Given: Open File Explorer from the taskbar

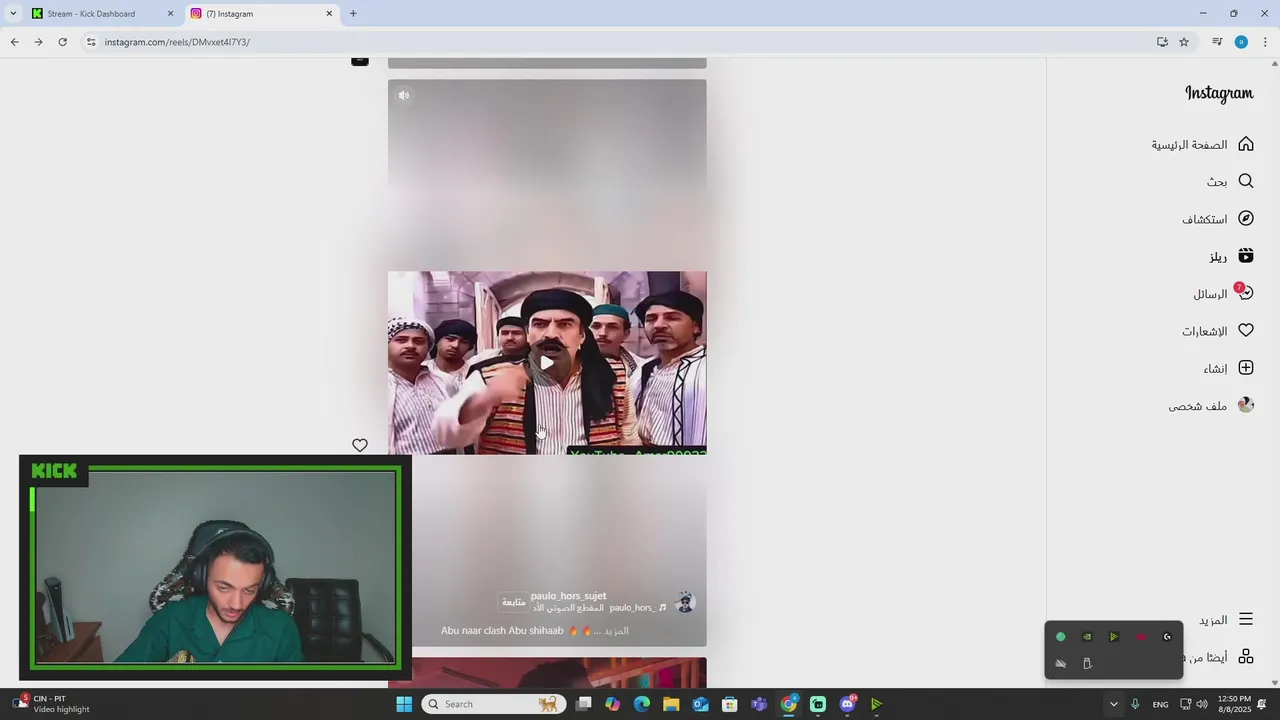Looking at the screenshot, I should pyautogui.click(x=671, y=704).
